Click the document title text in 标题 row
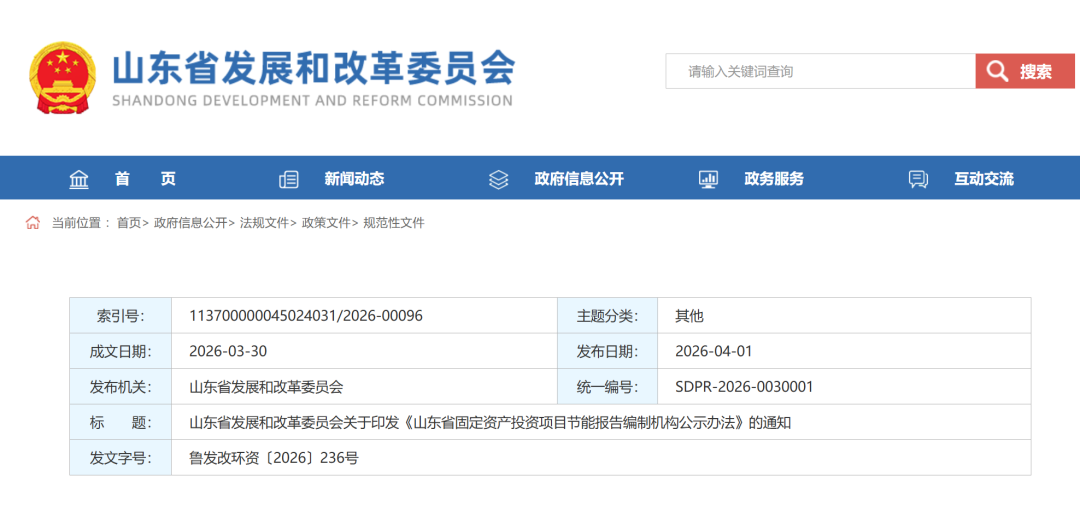Screen dimensions: 1080x506 [x=490, y=422]
